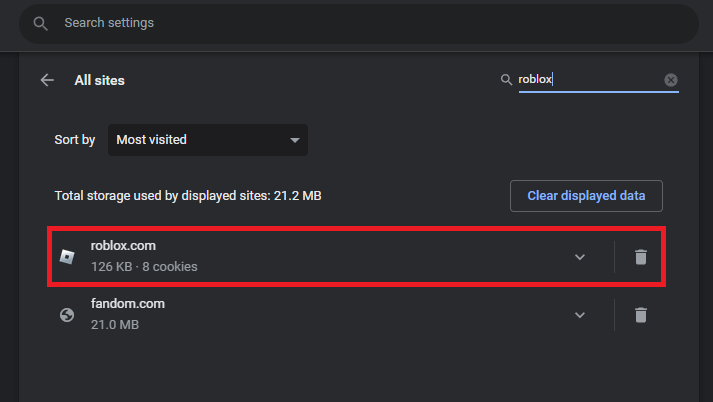Clear the roblox search with the X icon
Image resolution: width=713 pixels, height=402 pixels.
coord(671,80)
